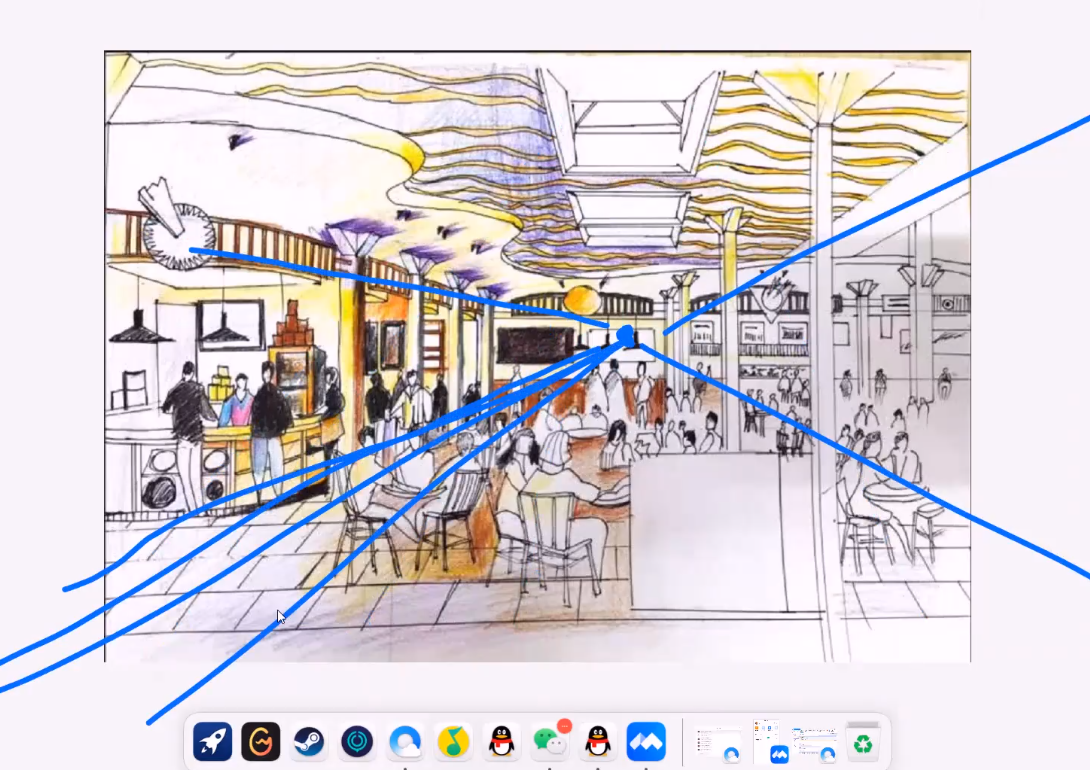The width and height of the screenshot is (1090, 770).
Task: Switch to Tencent Meeting blue dock icon
Action: pyautogui.click(x=646, y=742)
